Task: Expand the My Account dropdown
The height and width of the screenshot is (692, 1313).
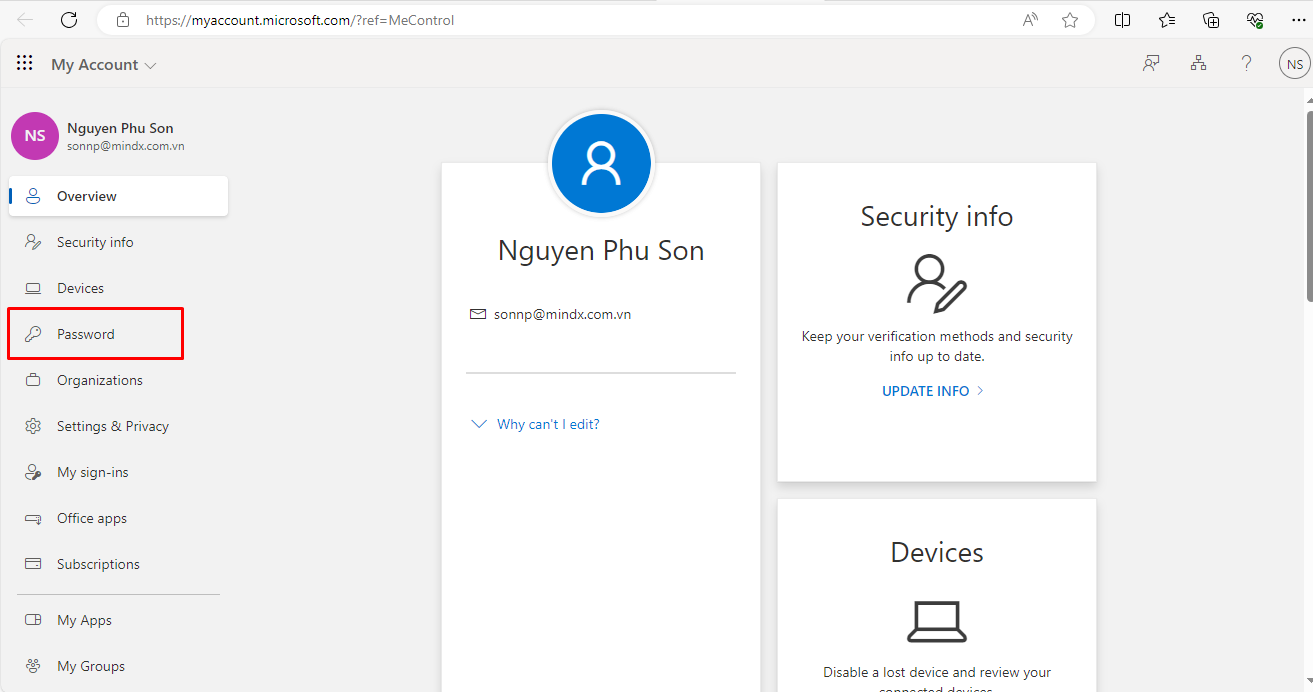Action: click(x=104, y=65)
